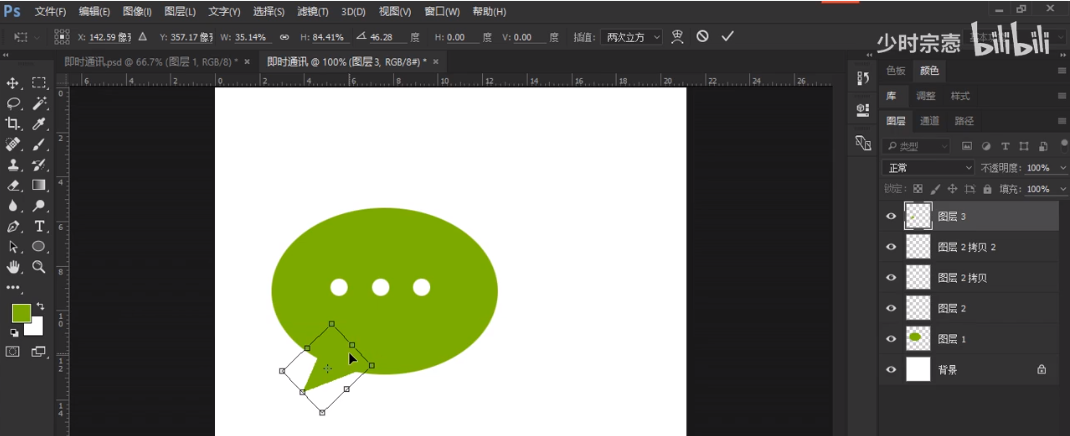Open the 正常 blend mode dropdown

tap(928, 168)
